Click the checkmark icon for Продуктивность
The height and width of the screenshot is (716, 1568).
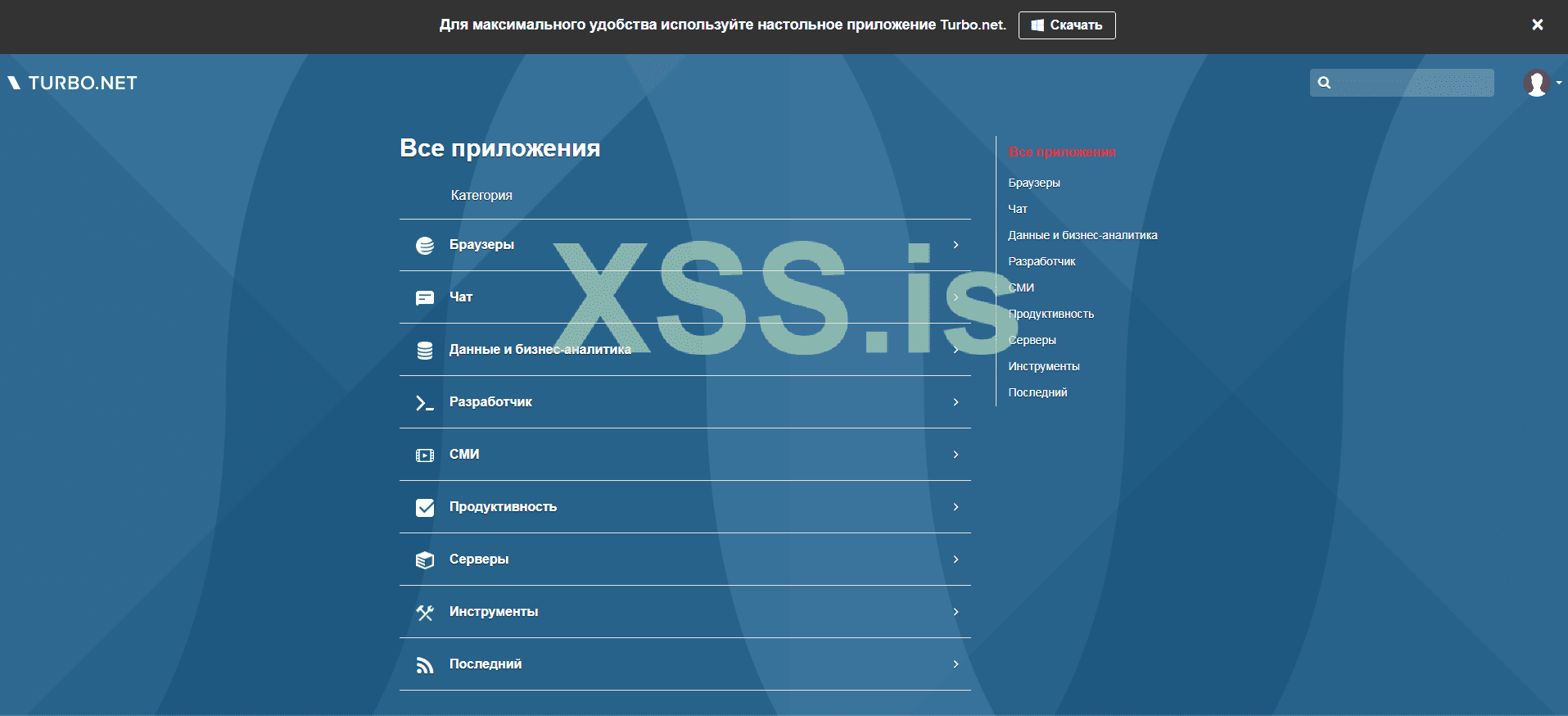pos(425,507)
